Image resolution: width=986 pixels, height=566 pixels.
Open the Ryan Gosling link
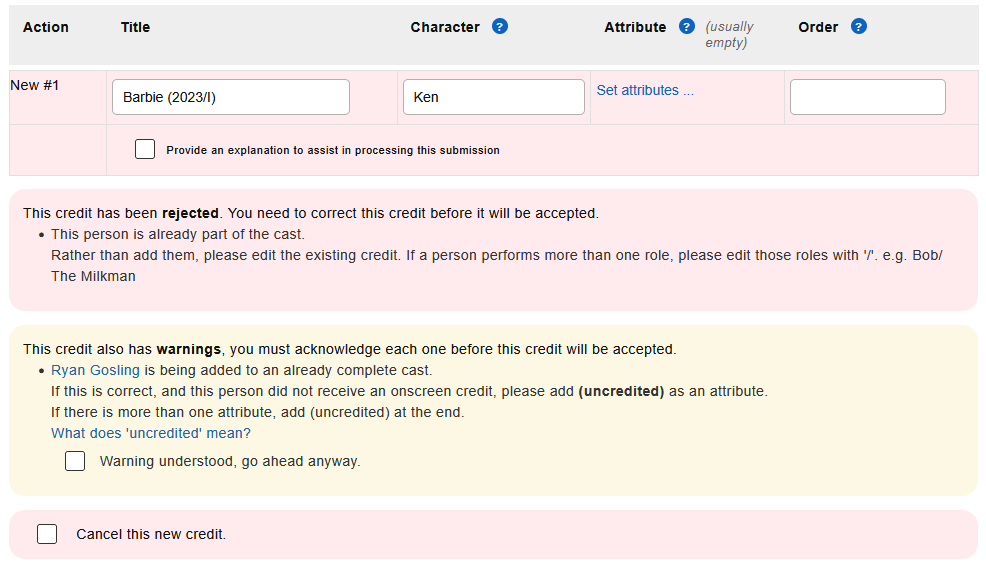pyautogui.click(x=95, y=370)
